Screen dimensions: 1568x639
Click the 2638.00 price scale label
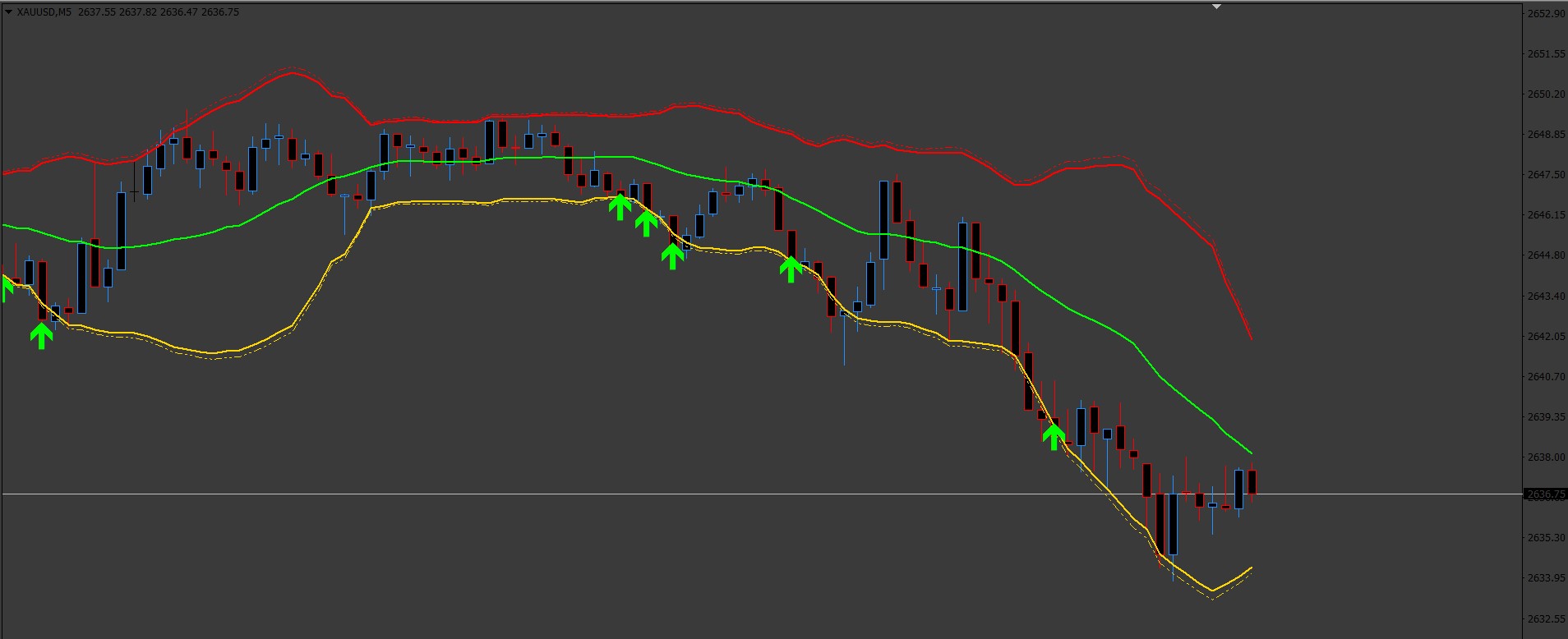coord(1546,457)
